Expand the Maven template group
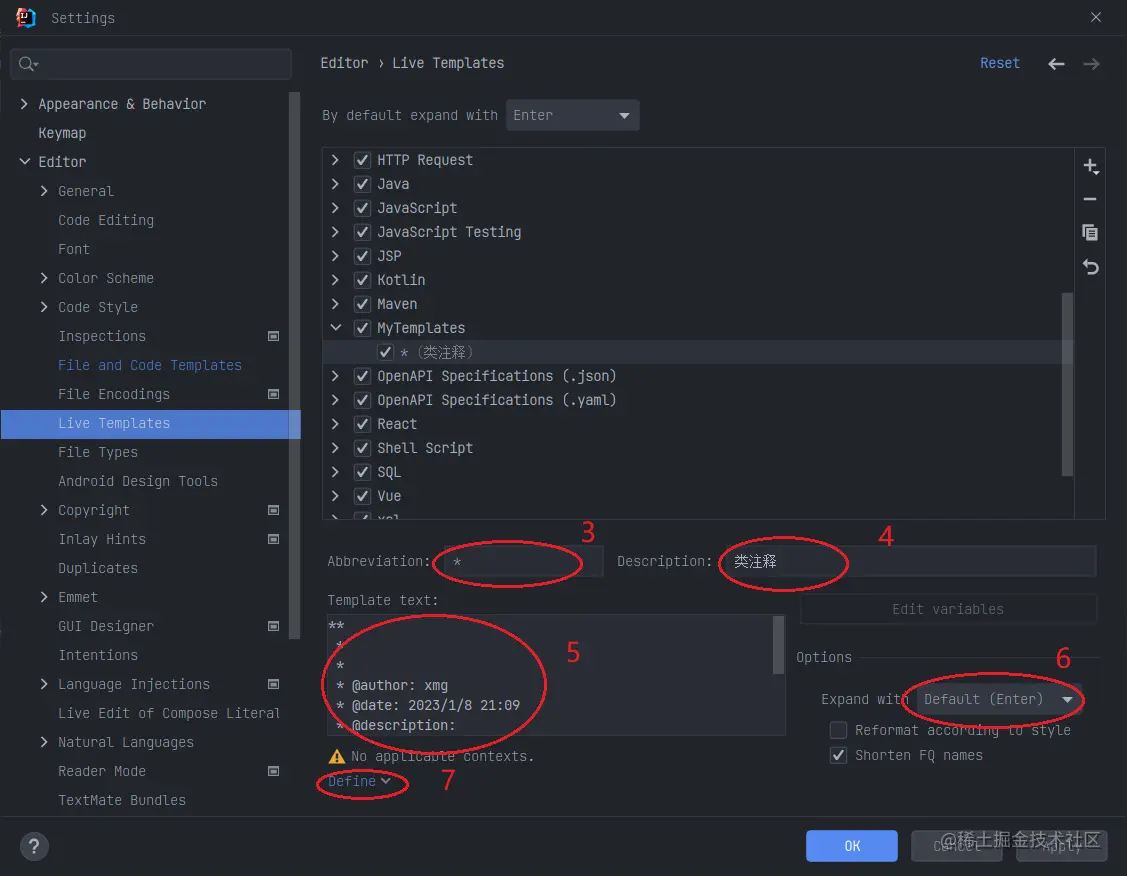This screenshot has width=1127, height=876. point(336,304)
